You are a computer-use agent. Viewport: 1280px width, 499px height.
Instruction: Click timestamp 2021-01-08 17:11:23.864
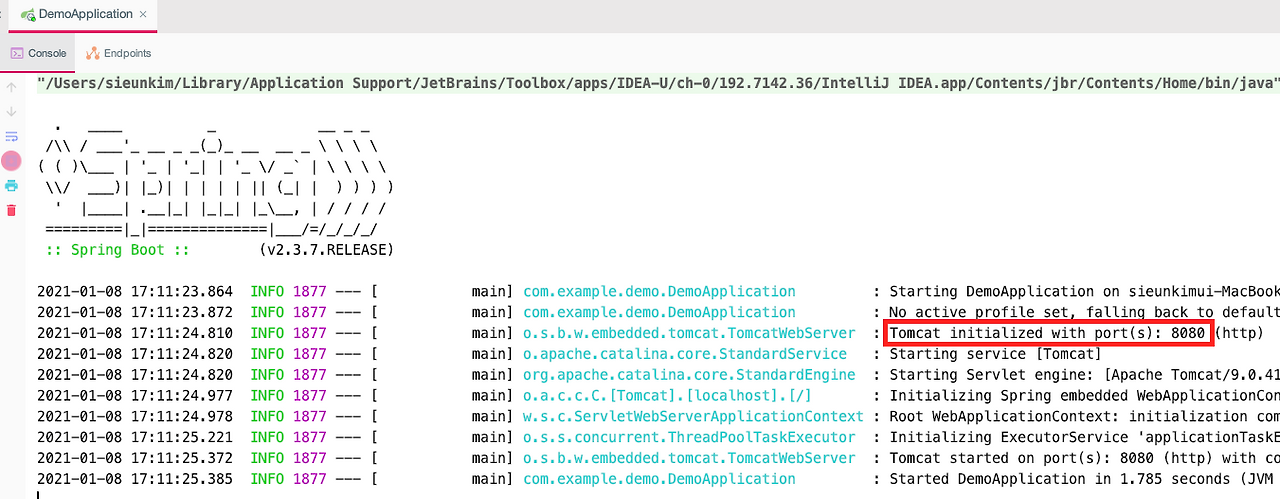[135, 291]
